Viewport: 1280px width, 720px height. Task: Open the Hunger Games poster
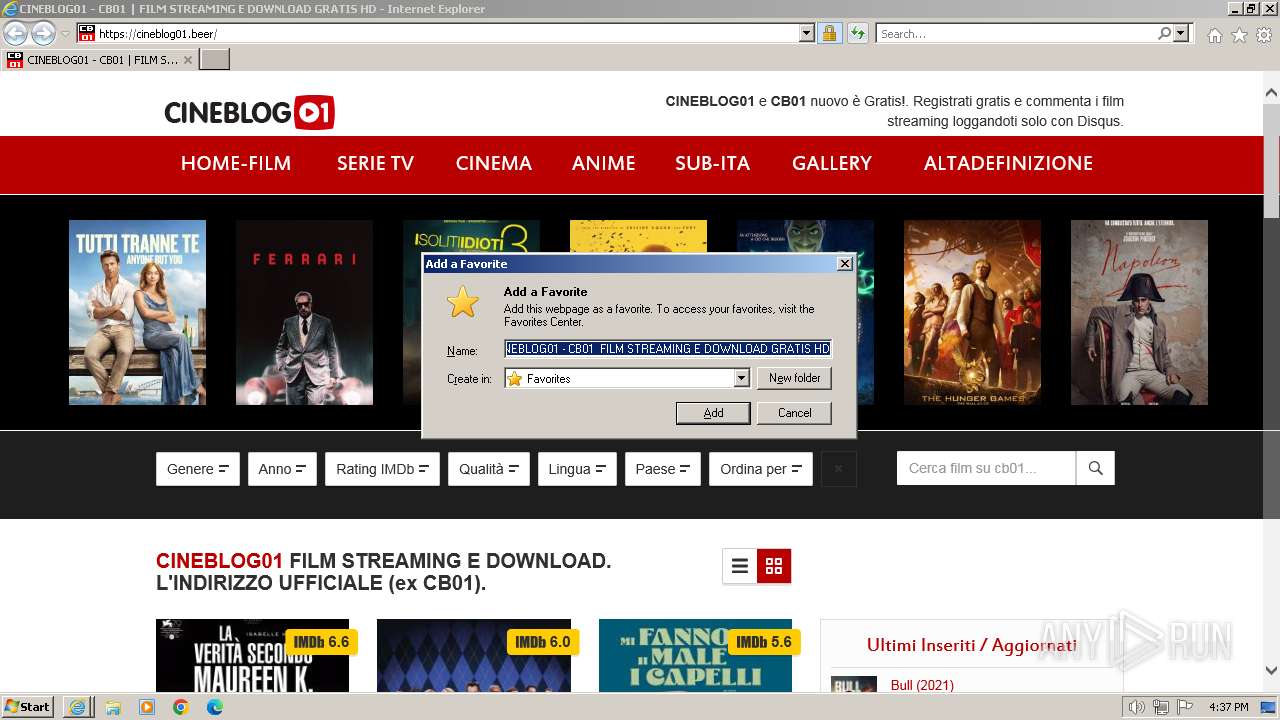(972, 312)
